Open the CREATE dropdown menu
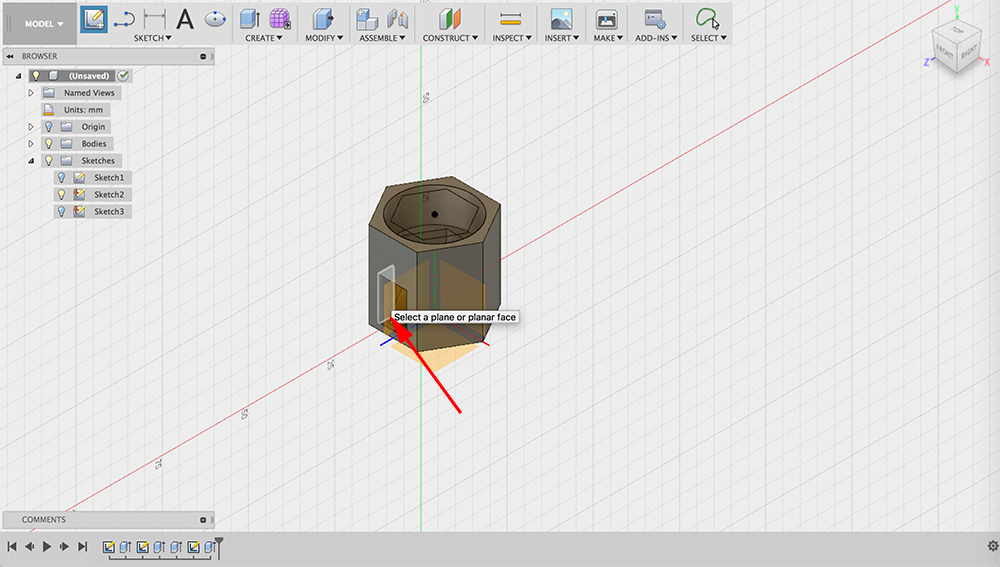This screenshot has width=1000, height=567. (263, 38)
